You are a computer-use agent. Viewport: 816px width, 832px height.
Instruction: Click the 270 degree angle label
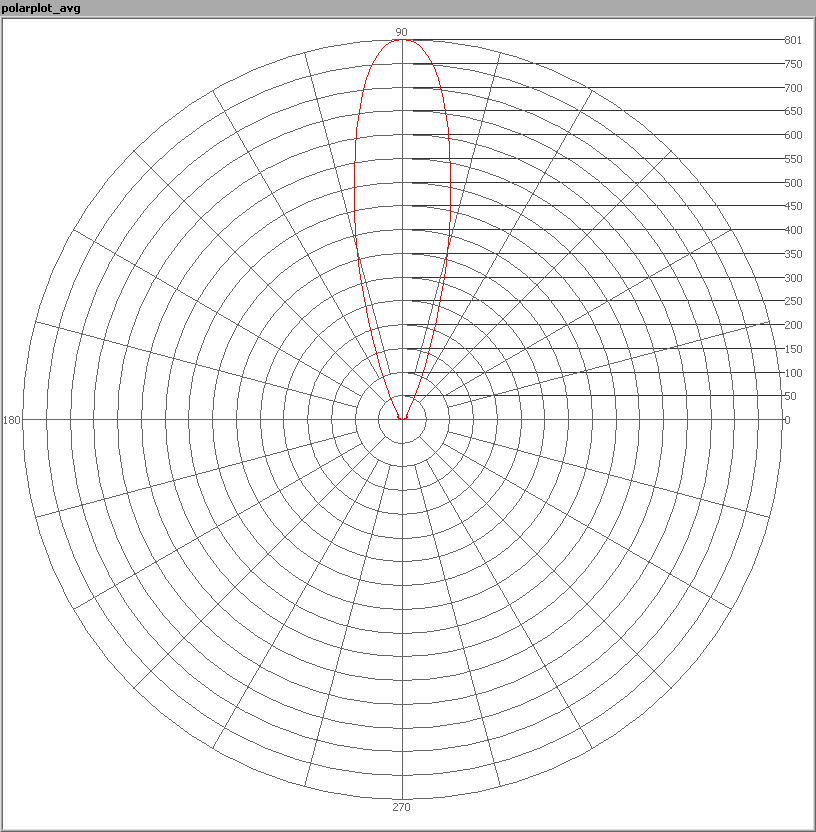pyautogui.click(x=401, y=807)
